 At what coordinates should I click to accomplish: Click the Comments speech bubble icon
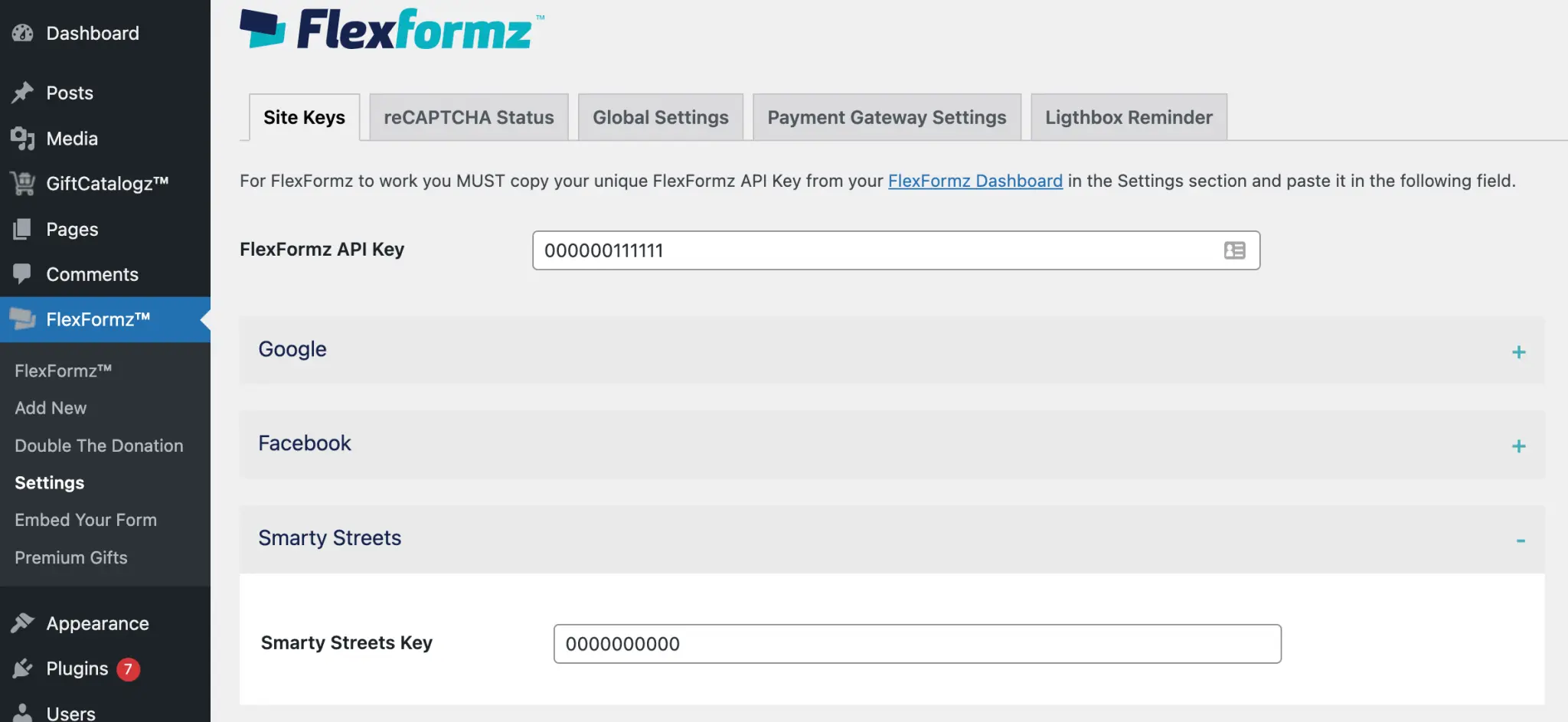click(23, 274)
